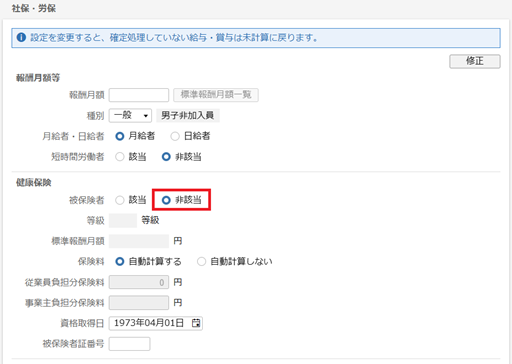
Task: Click the 標準報酬月額 amount field
Action: [x=139, y=241]
